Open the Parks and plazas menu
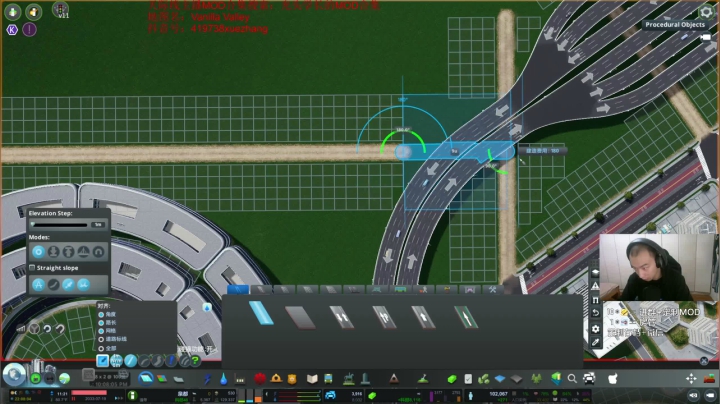The image size is (720, 404). click(x=349, y=379)
